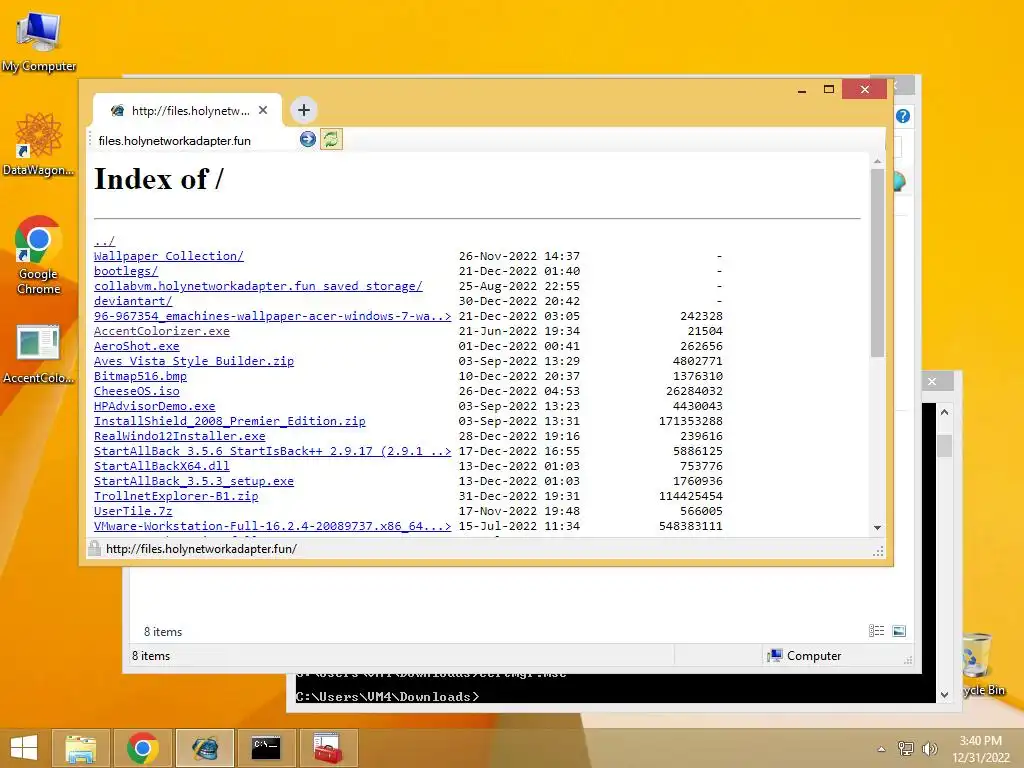Click the address bar showing files.holynetworkadapter.fun
Image resolution: width=1024 pixels, height=768 pixels.
point(195,140)
